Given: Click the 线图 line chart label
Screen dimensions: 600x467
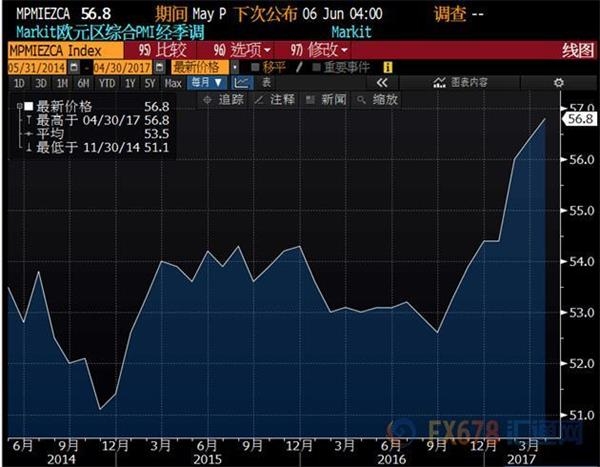Looking at the screenshot, I should [578, 51].
